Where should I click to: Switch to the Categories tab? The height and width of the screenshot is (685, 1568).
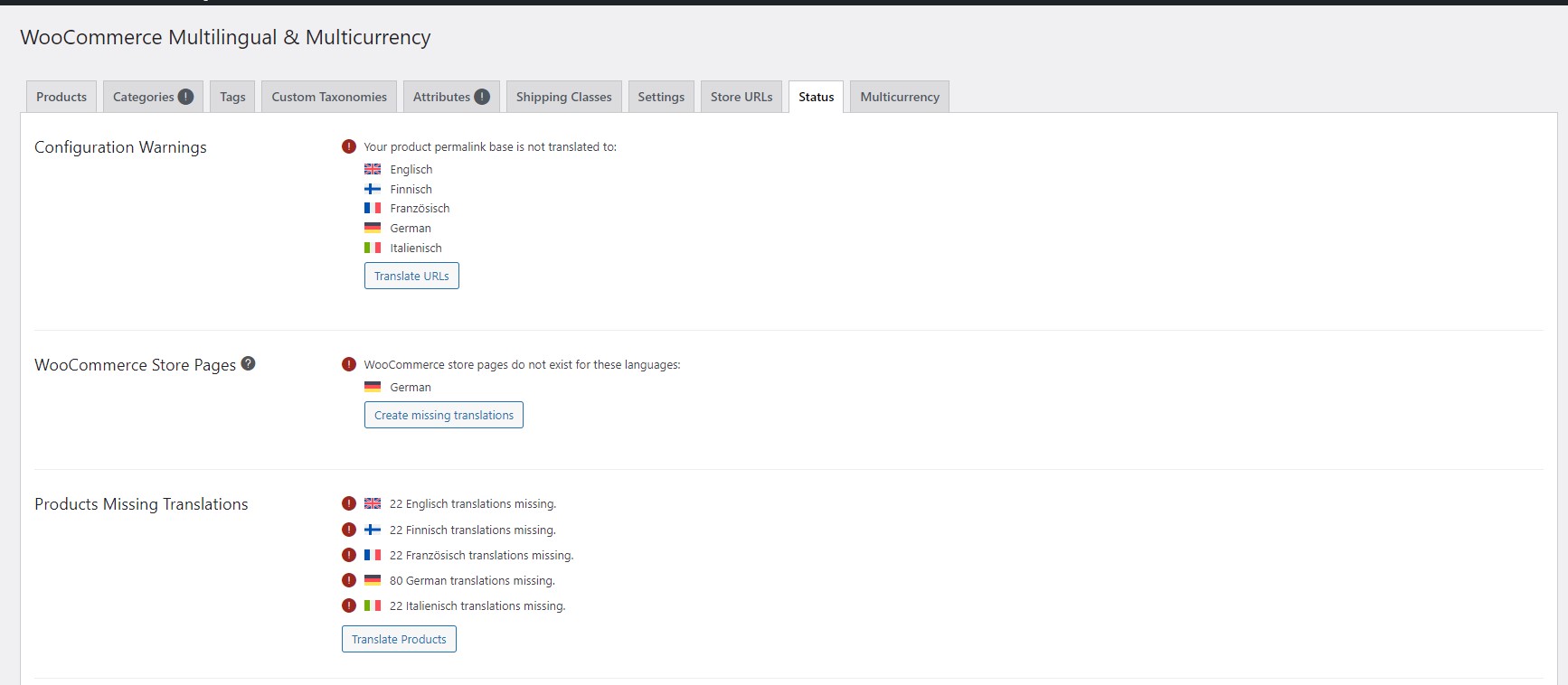(153, 97)
